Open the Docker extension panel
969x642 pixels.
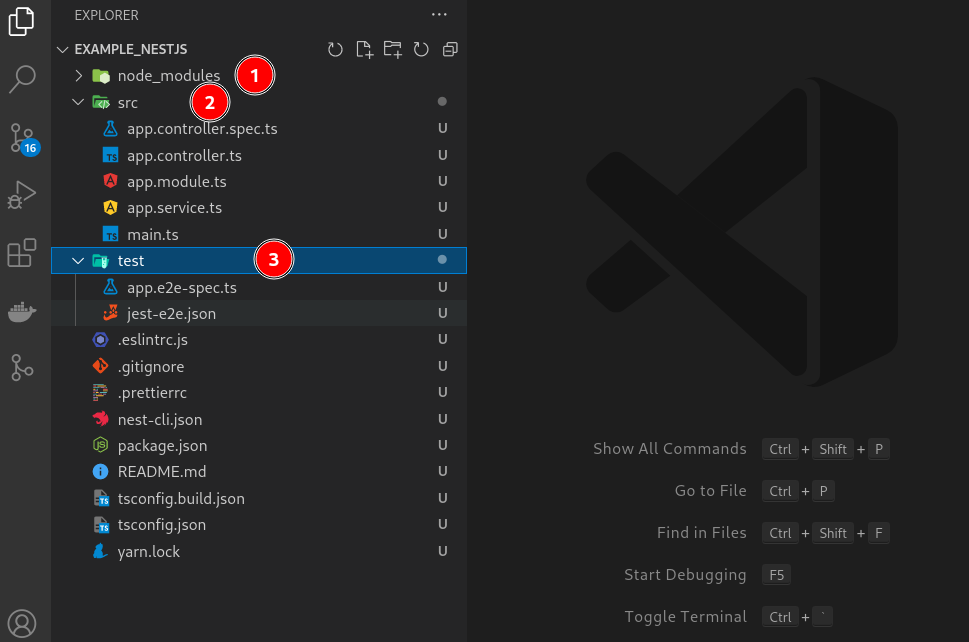[x=22, y=311]
